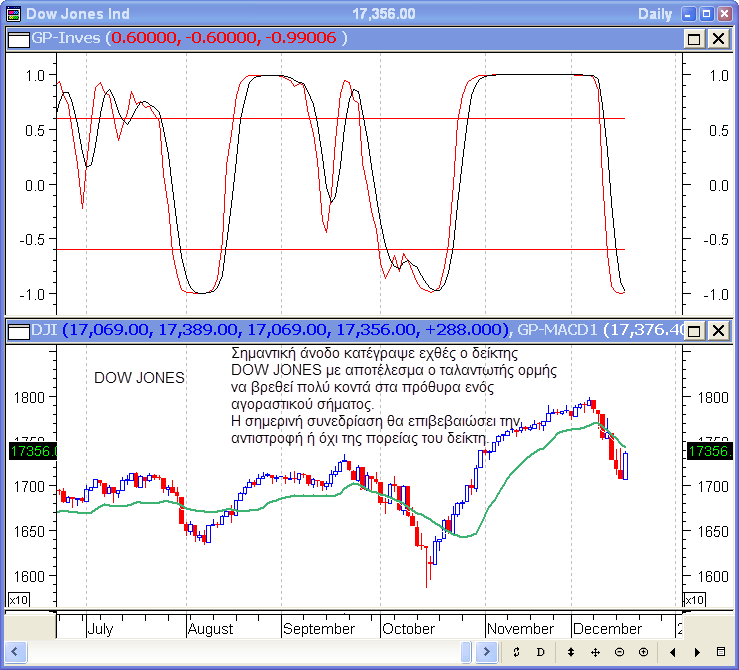Click the DOW JONES text label on chart
739x670 pixels.
point(139,378)
